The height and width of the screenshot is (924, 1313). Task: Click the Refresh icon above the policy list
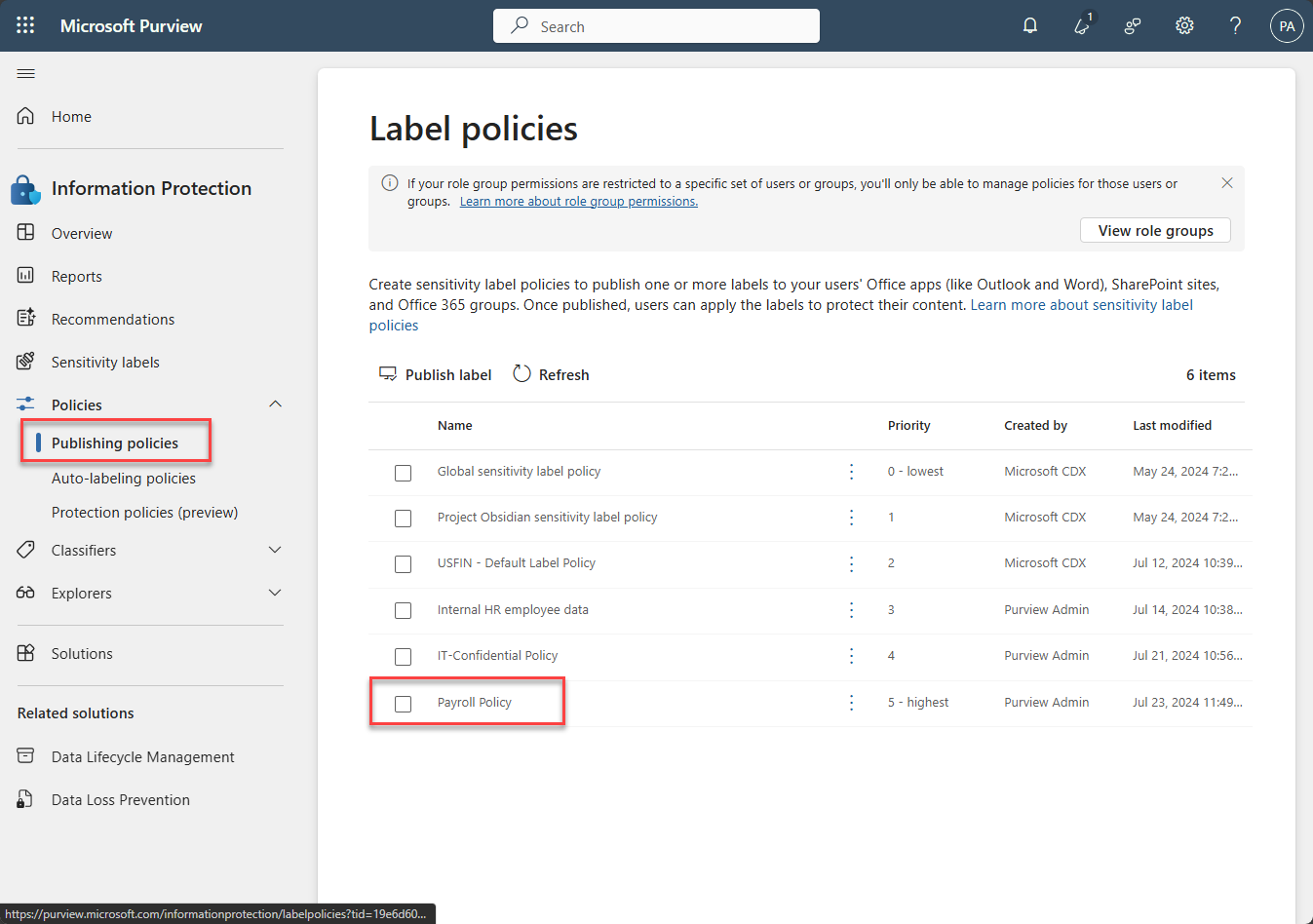[521, 373]
